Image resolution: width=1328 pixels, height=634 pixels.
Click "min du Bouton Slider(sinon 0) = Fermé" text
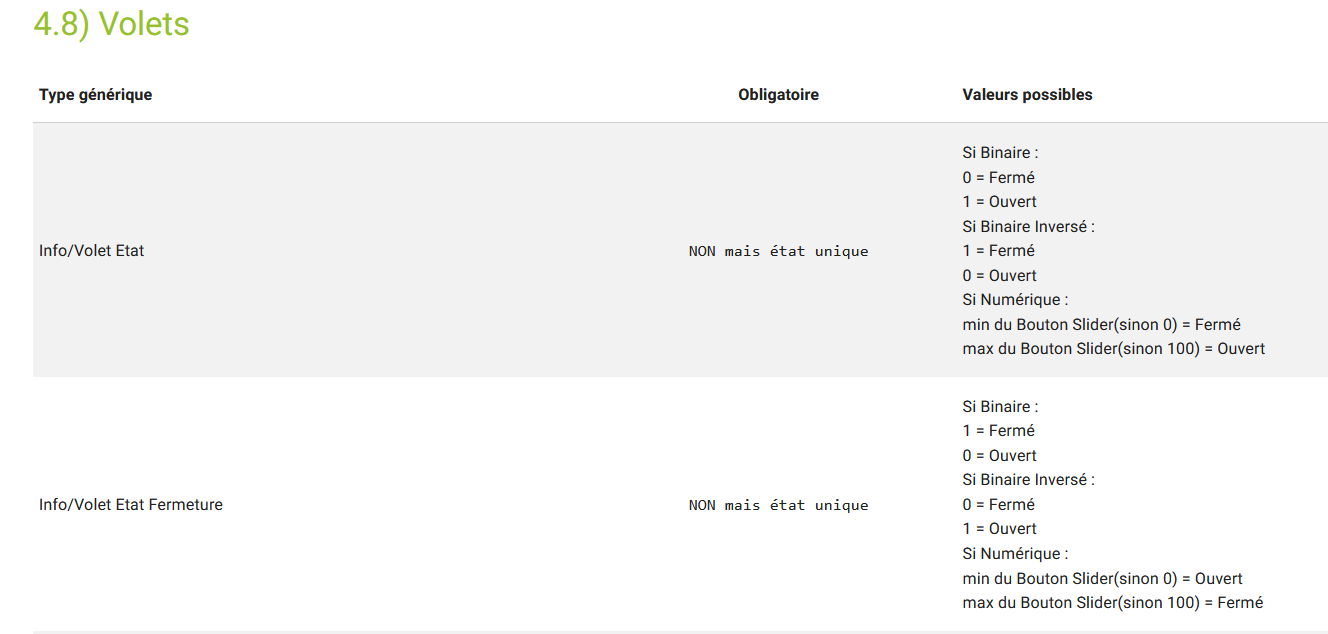point(1101,325)
